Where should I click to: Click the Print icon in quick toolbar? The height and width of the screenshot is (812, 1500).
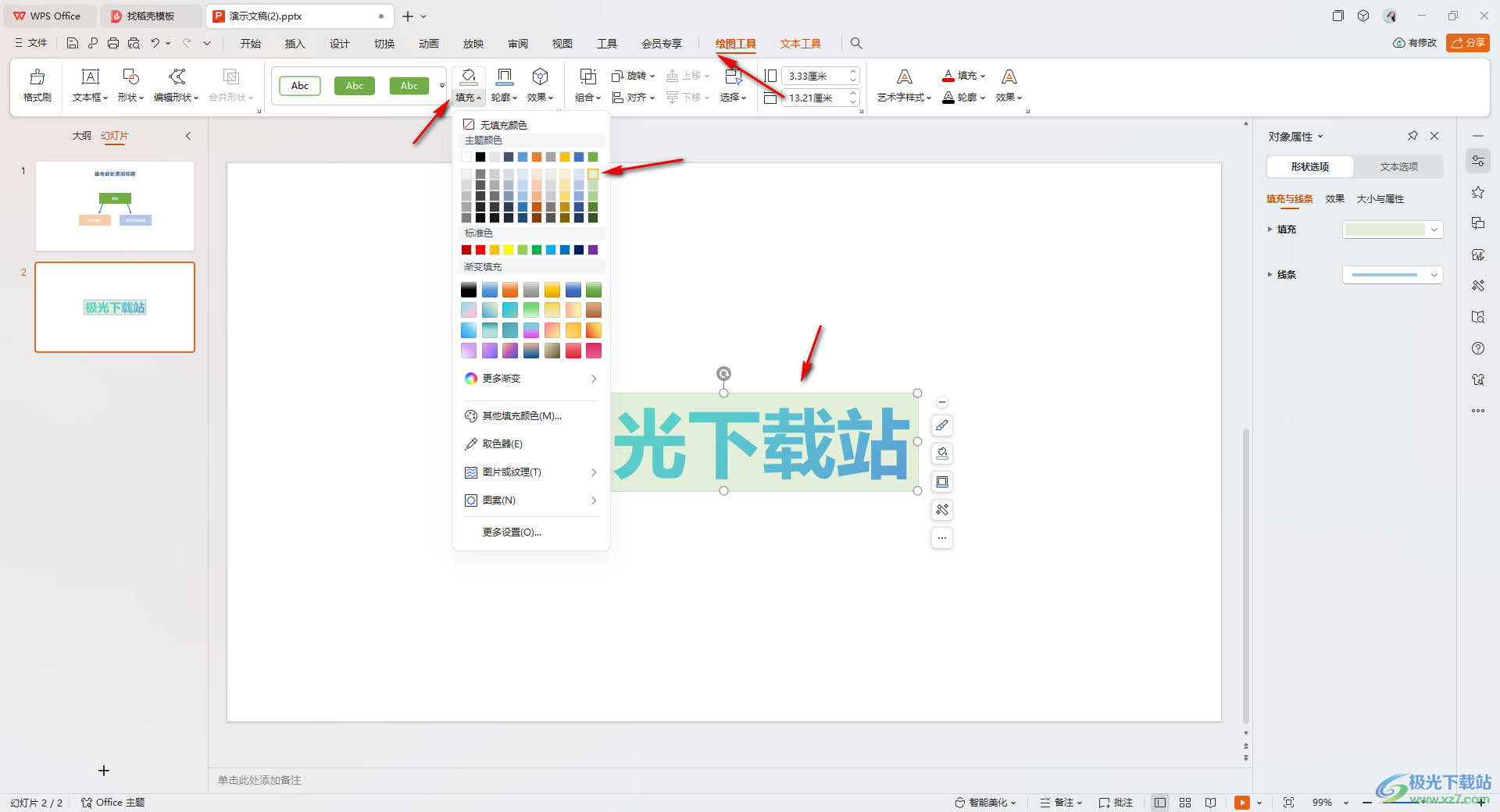pyautogui.click(x=113, y=43)
